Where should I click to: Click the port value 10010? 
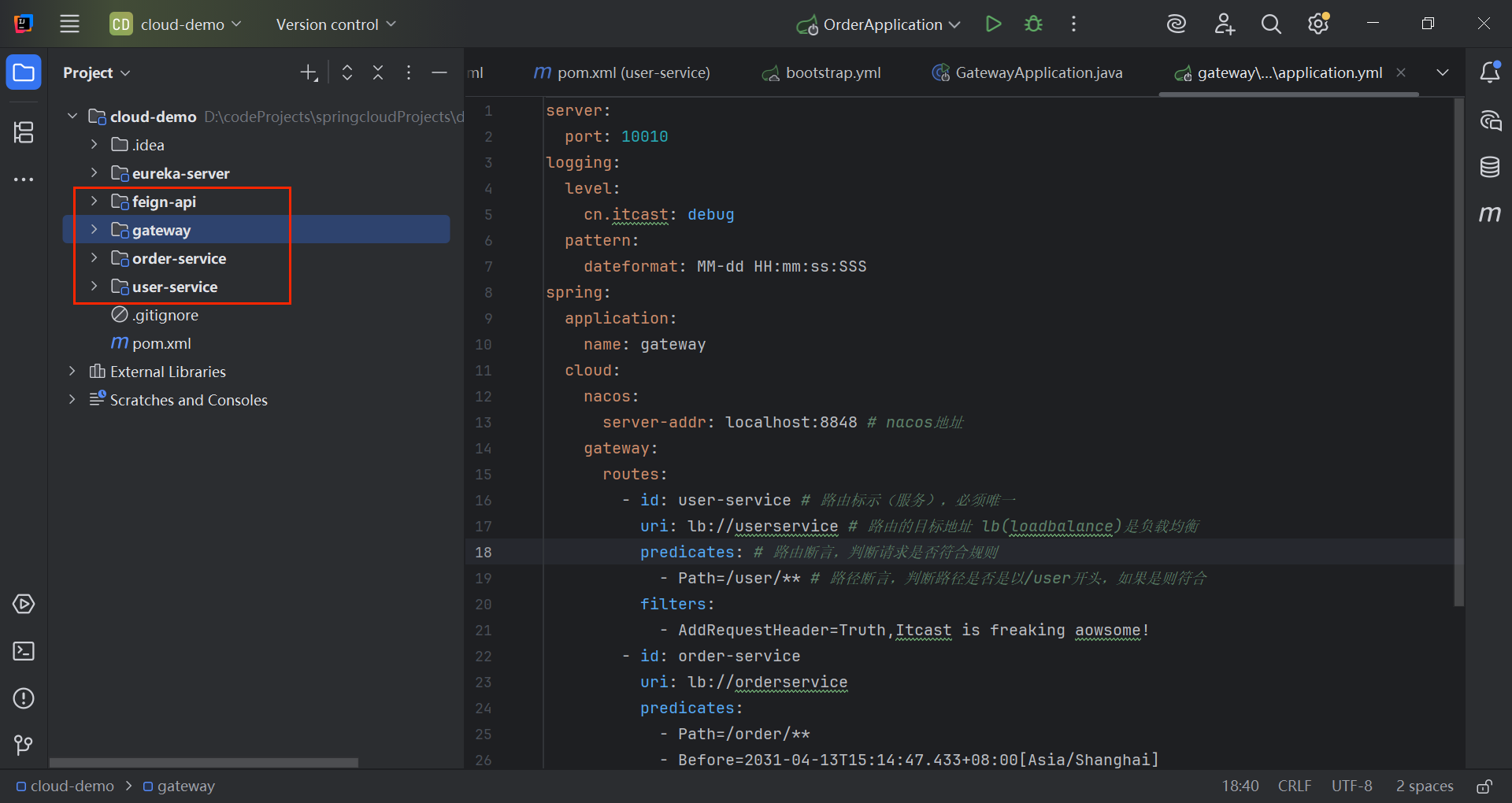pos(644,136)
